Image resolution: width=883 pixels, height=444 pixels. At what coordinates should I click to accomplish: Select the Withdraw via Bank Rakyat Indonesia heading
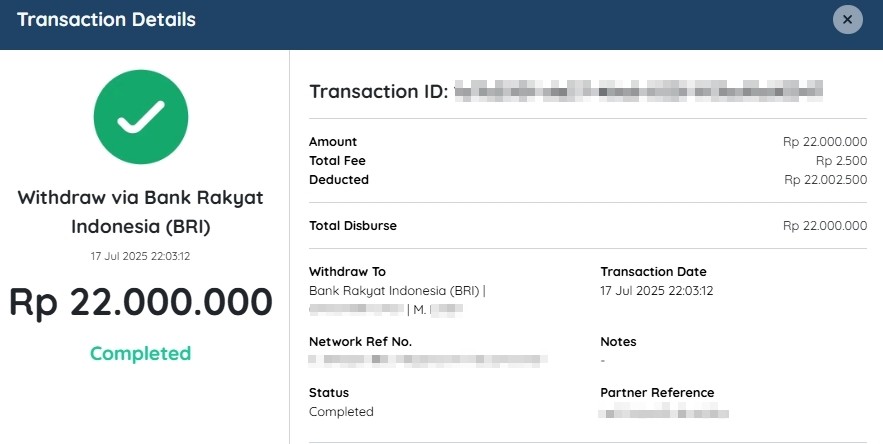[x=141, y=212]
